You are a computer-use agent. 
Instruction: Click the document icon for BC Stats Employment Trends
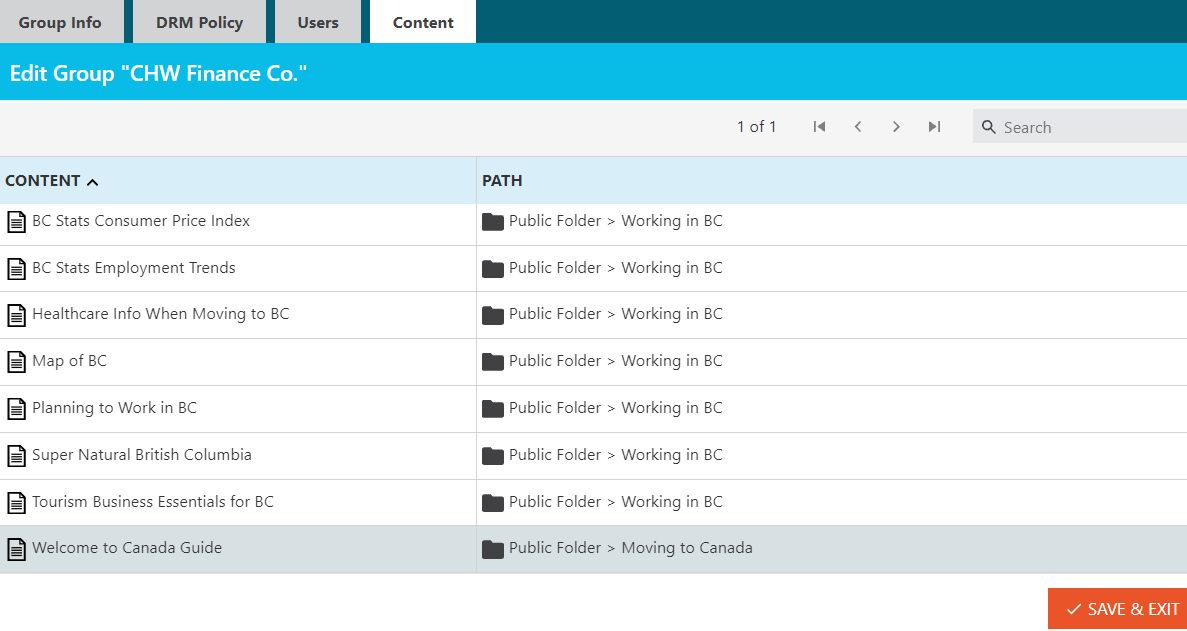(16, 269)
